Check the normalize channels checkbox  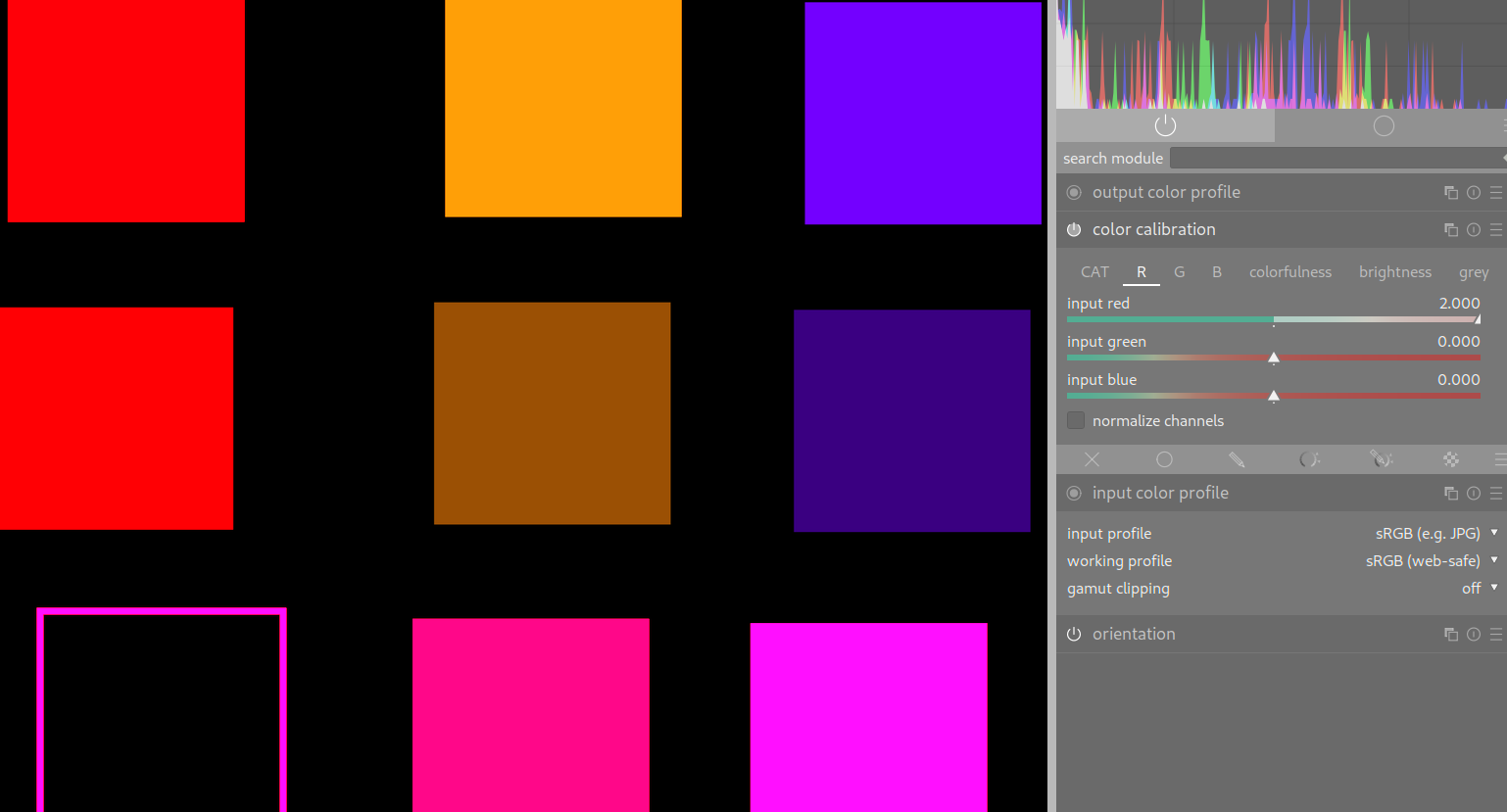pyautogui.click(x=1076, y=421)
